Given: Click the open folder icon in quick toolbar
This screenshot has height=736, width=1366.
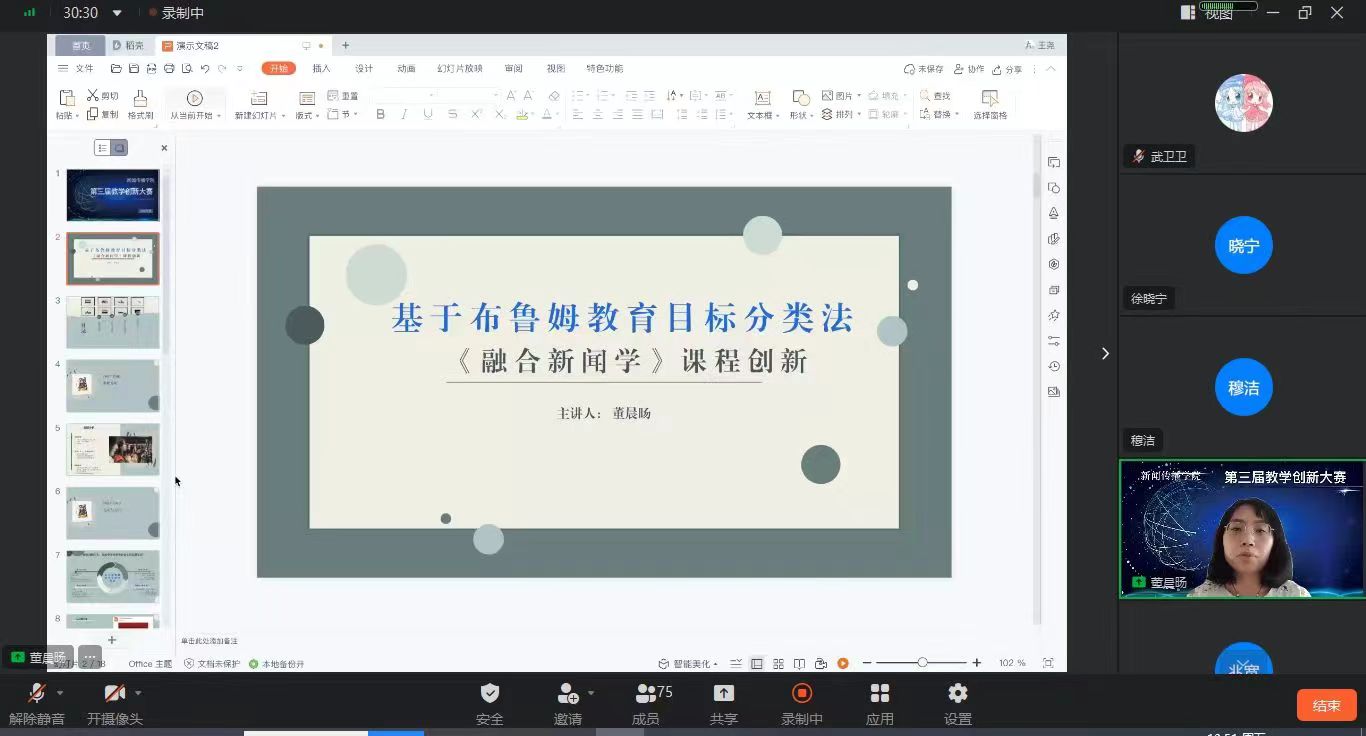Looking at the screenshot, I should point(116,69).
